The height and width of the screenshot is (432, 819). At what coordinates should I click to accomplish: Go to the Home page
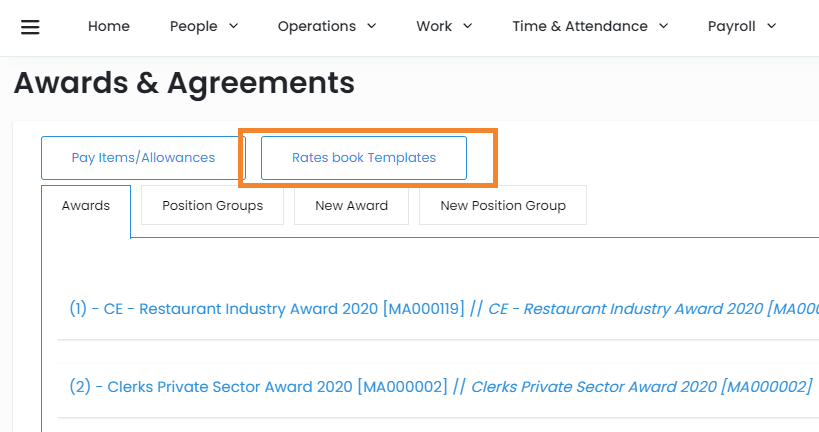pyautogui.click(x=109, y=27)
